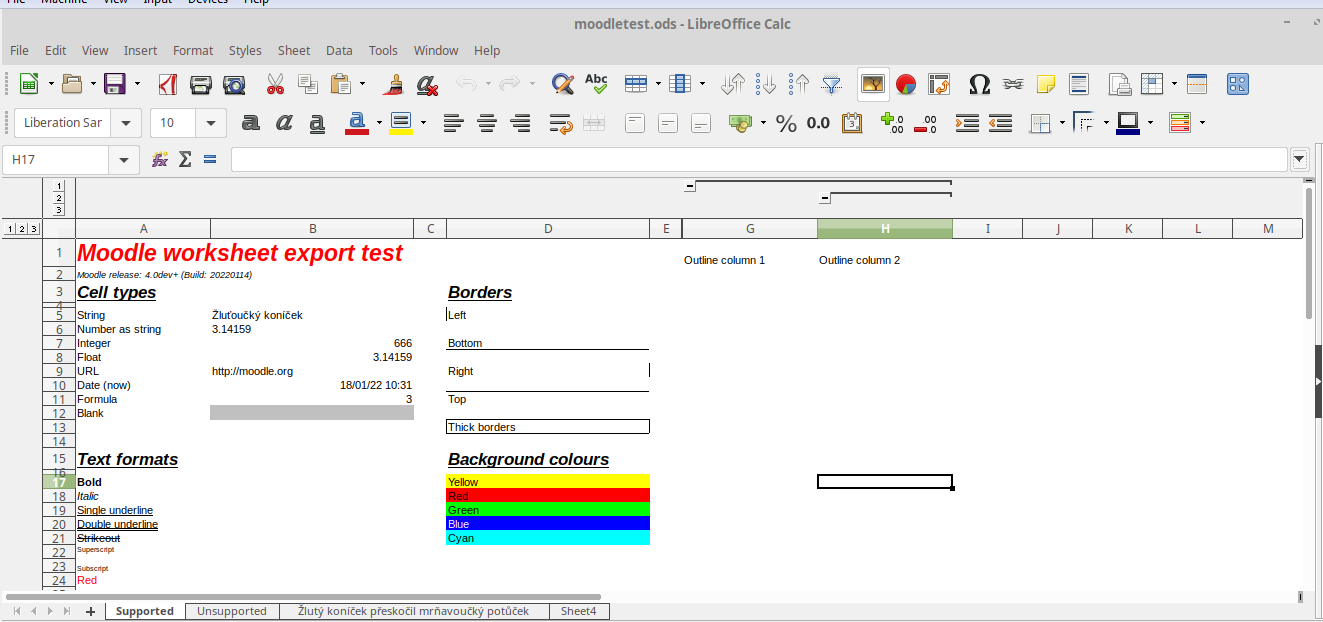Screen dimensions: 1323x622
Task: Sort descending with the up-arrow icon
Action: 799,84
